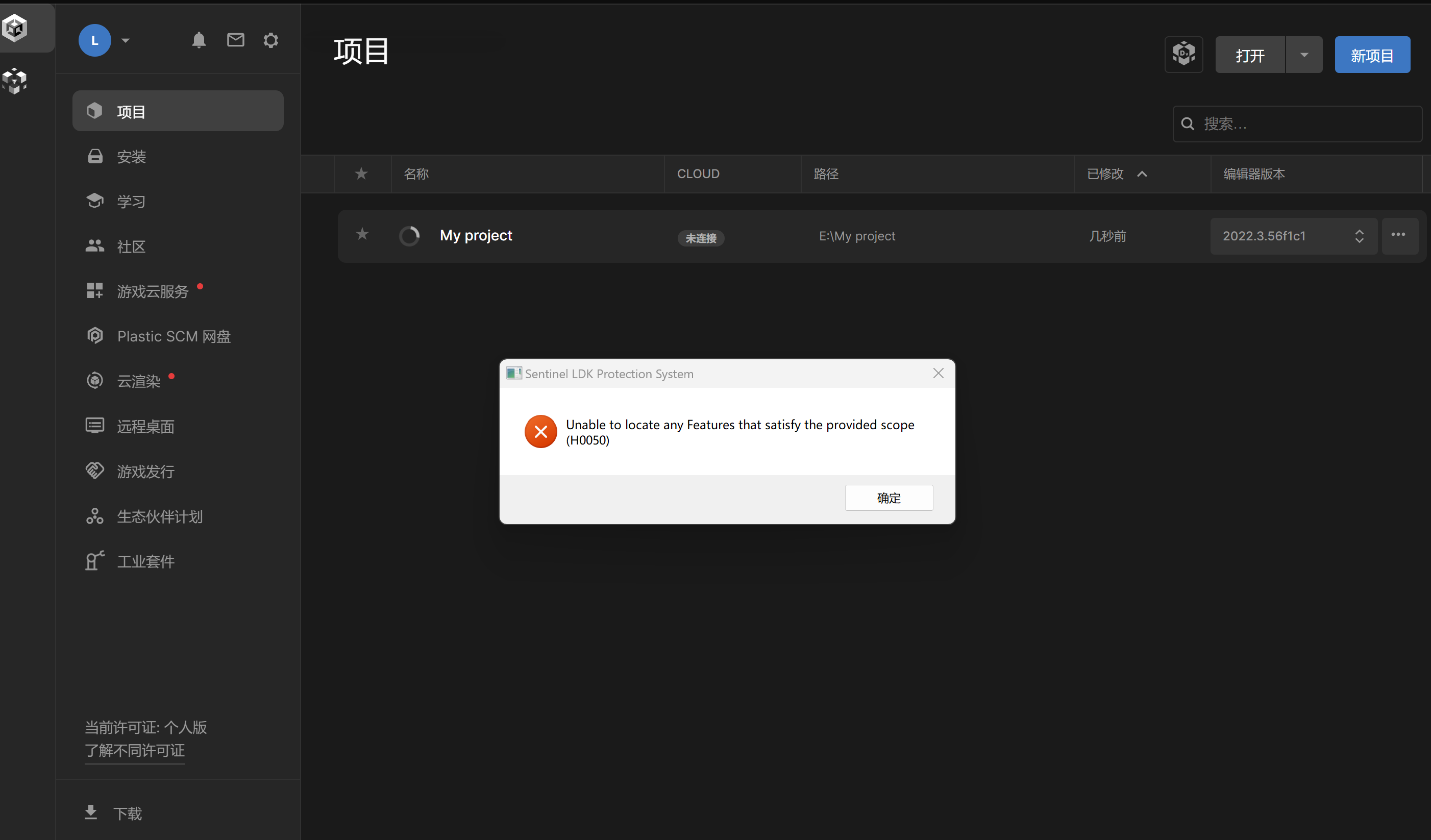Star the My project row

pyautogui.click(x=362, y=234)
